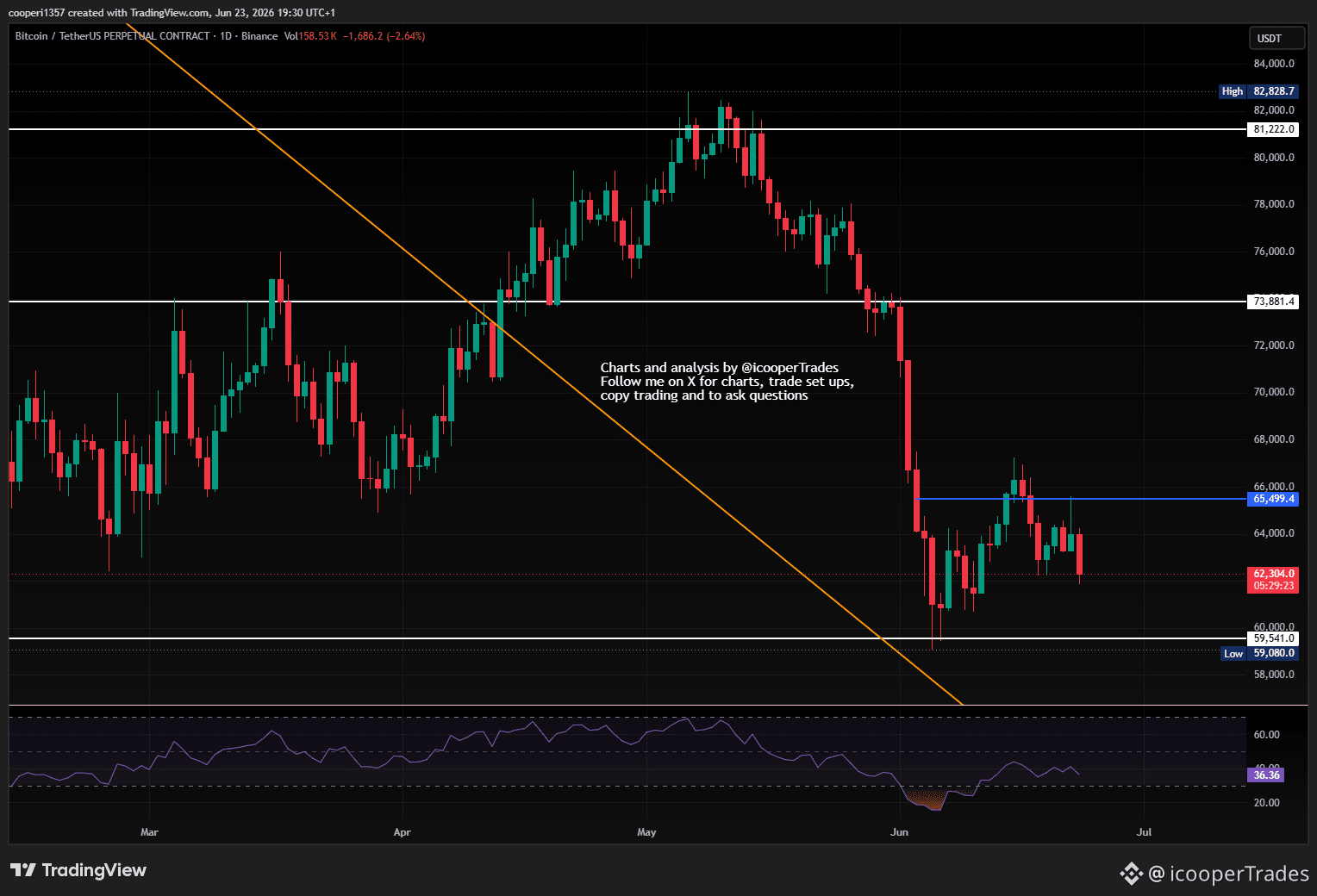Click the RSI value 36.36 label
The width and height of the screenshot is (1317, 896).
(1266, 775)
